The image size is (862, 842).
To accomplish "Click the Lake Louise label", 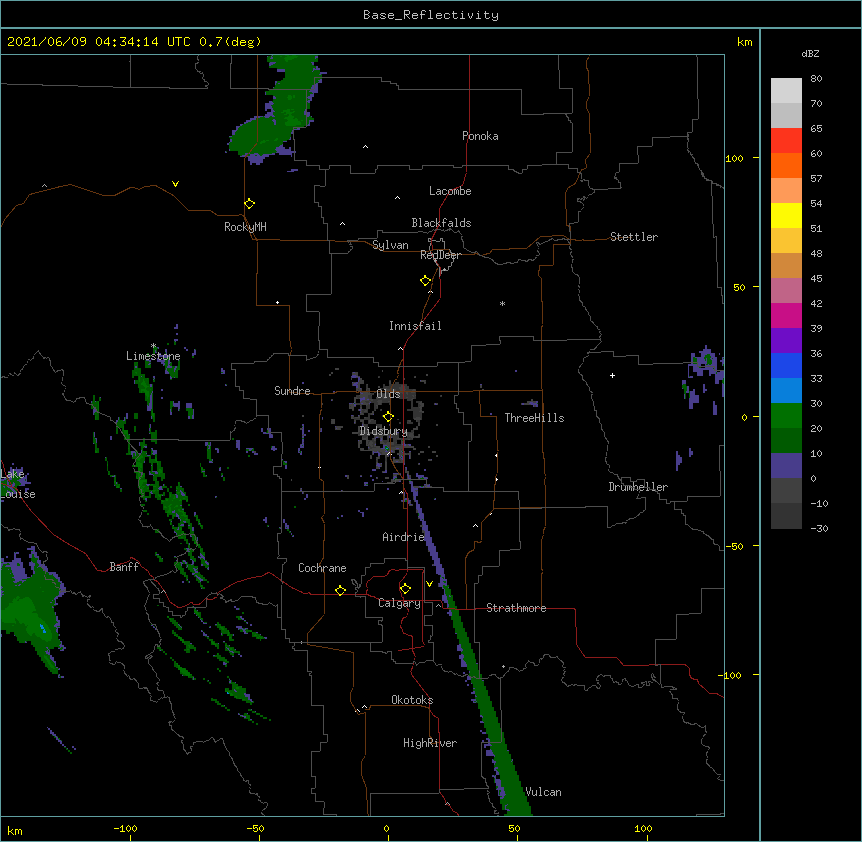I will coord(18,484).
